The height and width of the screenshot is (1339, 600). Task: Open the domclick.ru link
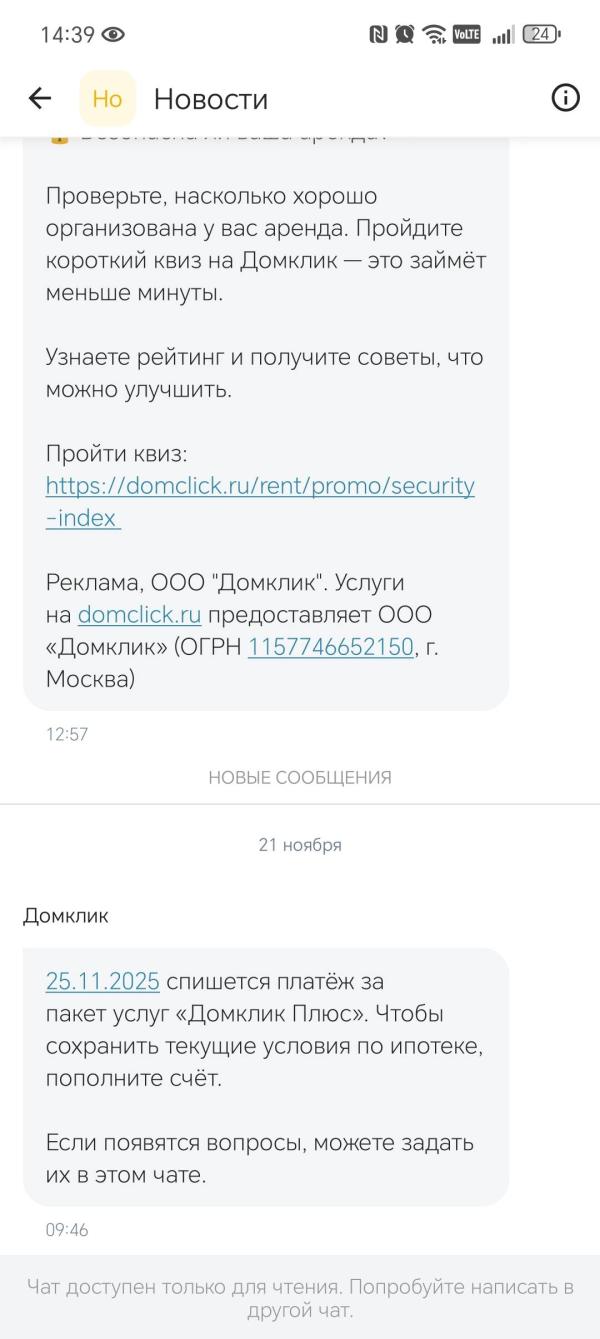point(135,614)
